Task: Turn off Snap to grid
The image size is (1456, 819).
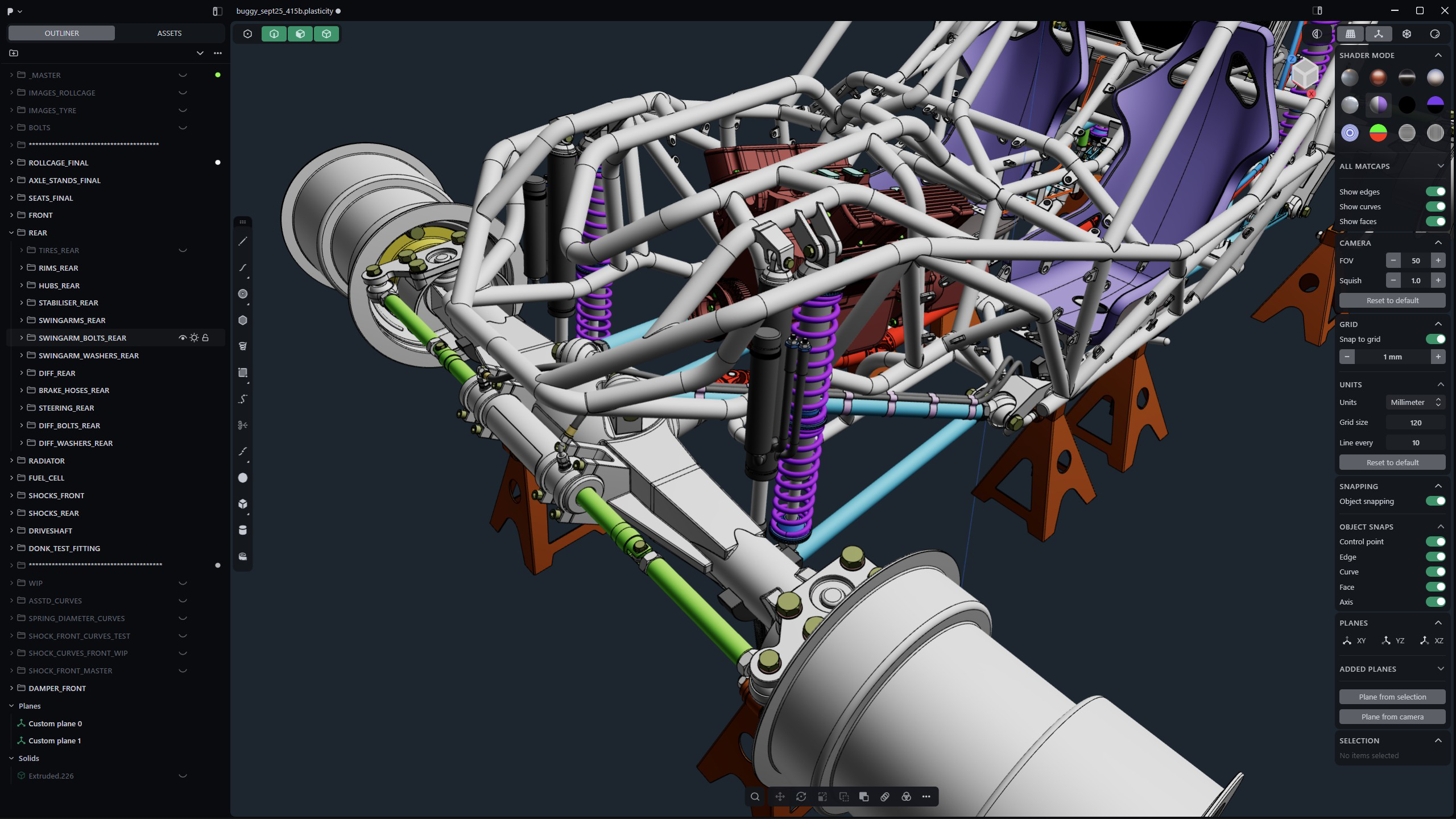Action: [x=1435, y=339]
